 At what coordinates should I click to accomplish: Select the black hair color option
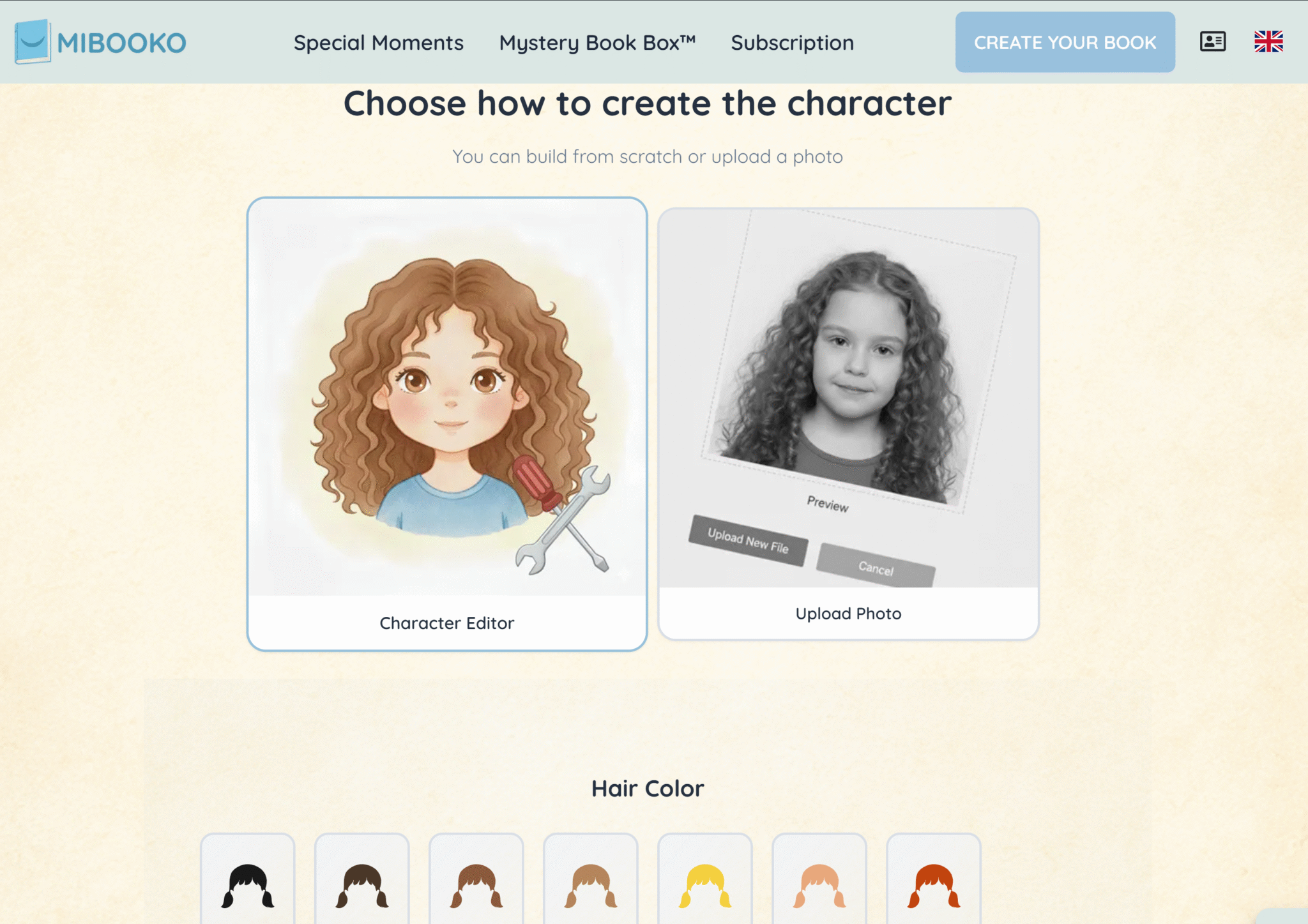coord(248,885)
